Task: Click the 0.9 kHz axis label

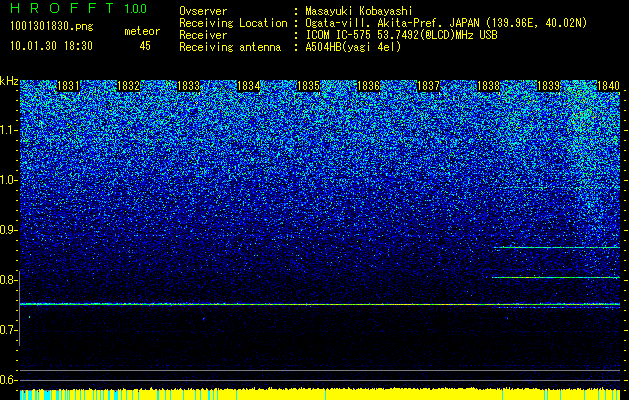Action: 9,230
